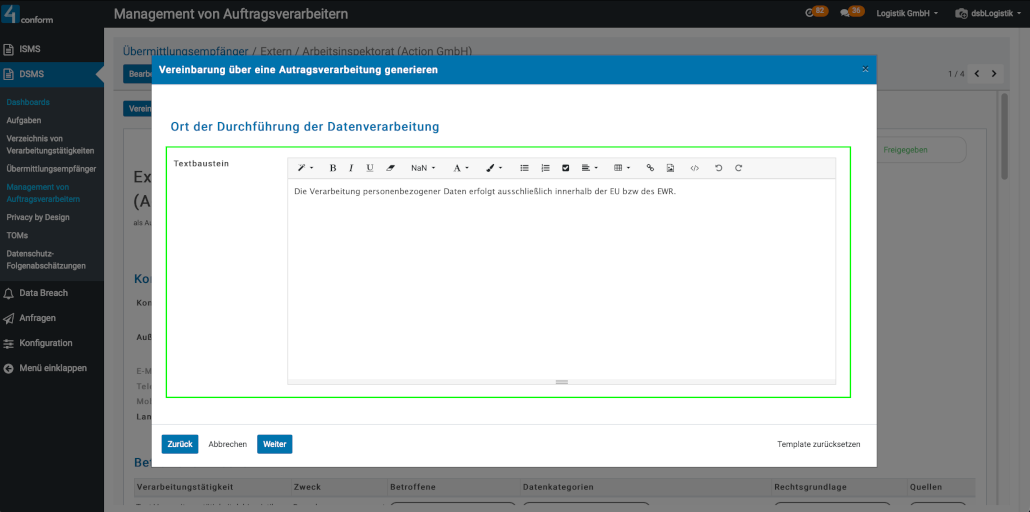Image resolution: width=1030 pixels, height=512 pixels.
Task: Apply bold formatting in the editor
Action: point(333,168)
